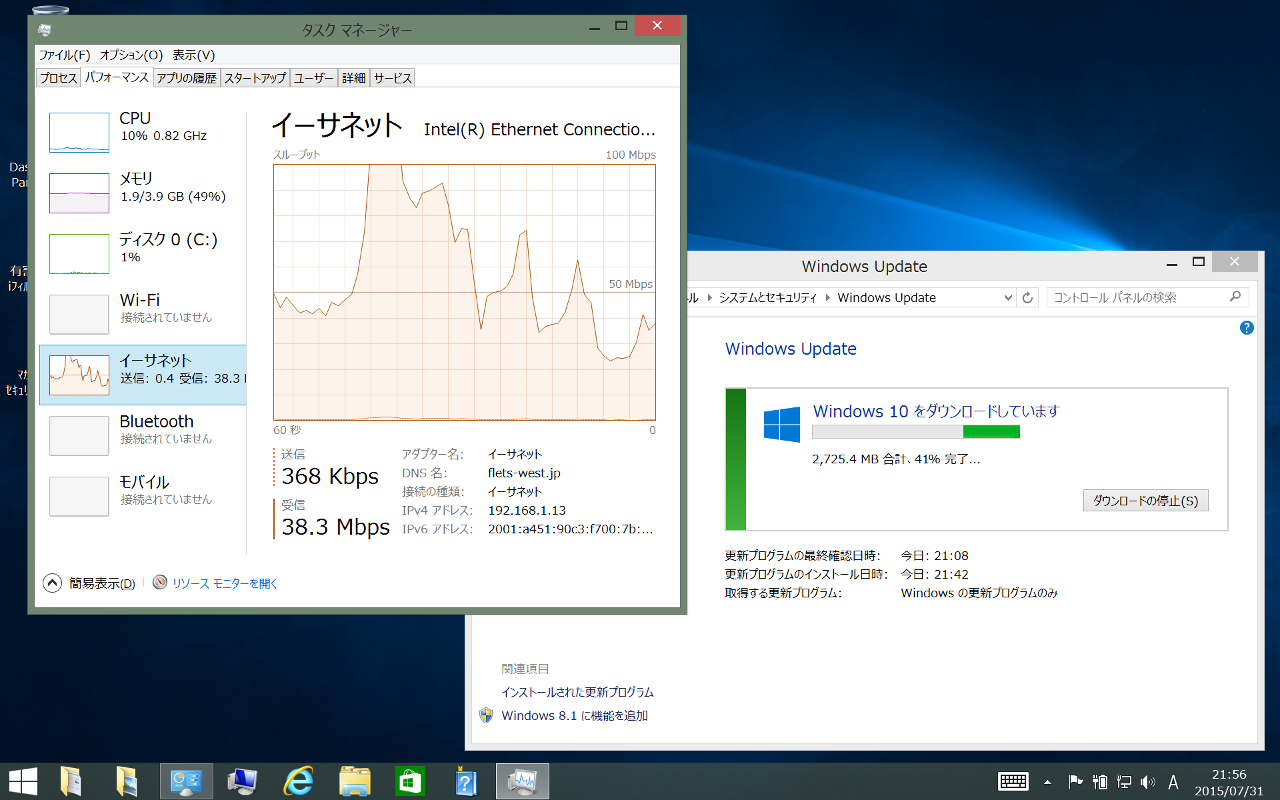Select the イーサネット item in sidebar
1280x800 pixels.
click(142, 375)
